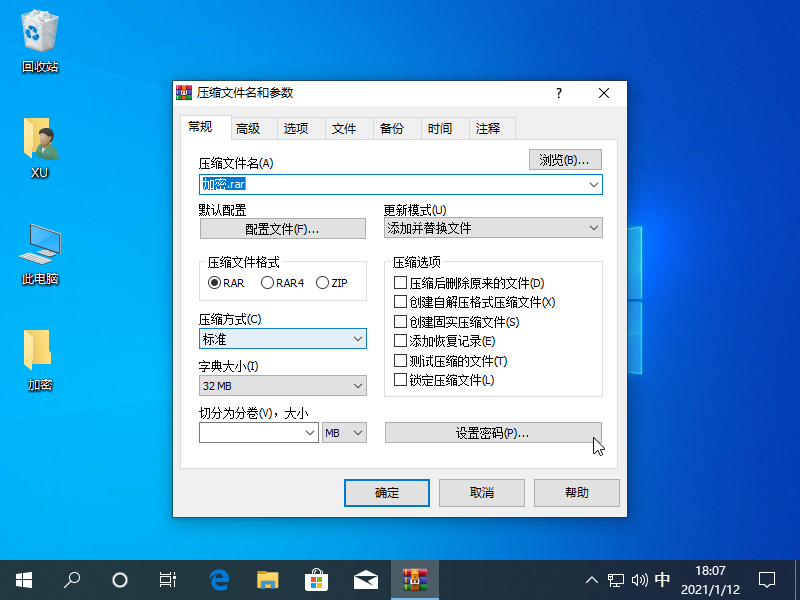This screenshot has width=800, height=600.
Task: Launch Microsoft Store from the taskbar
Action: [316, 579]
